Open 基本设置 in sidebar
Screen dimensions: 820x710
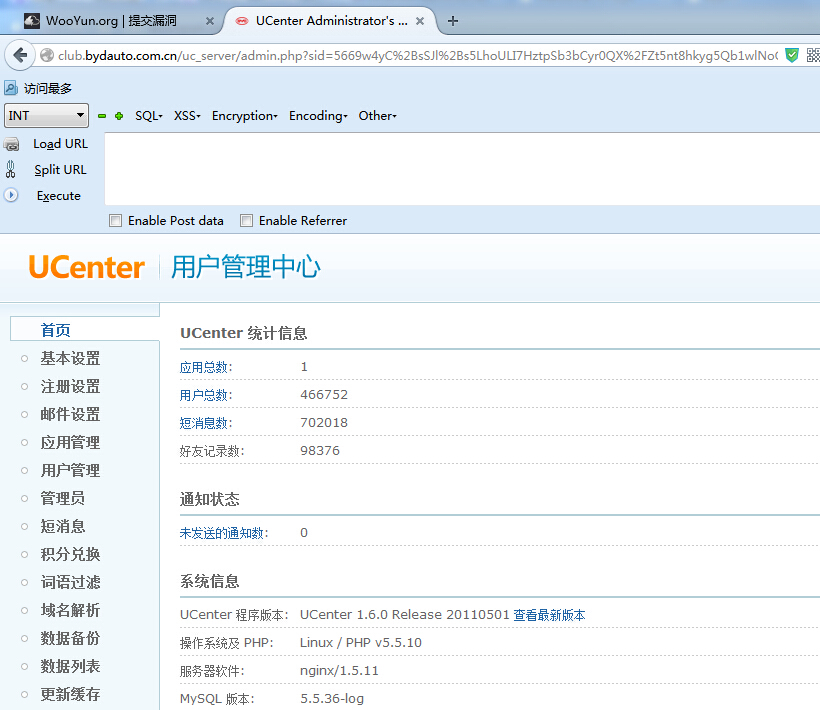pyautogui.click(x=70, y=358)
